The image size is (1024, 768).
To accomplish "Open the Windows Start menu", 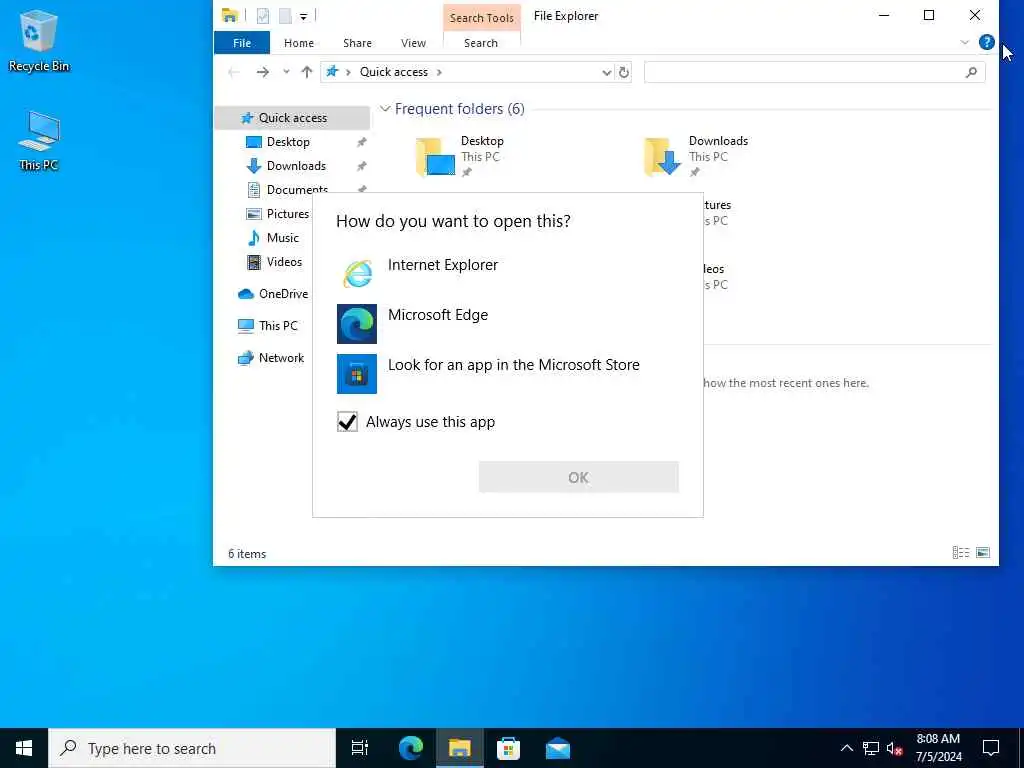I will click(24, 748).
